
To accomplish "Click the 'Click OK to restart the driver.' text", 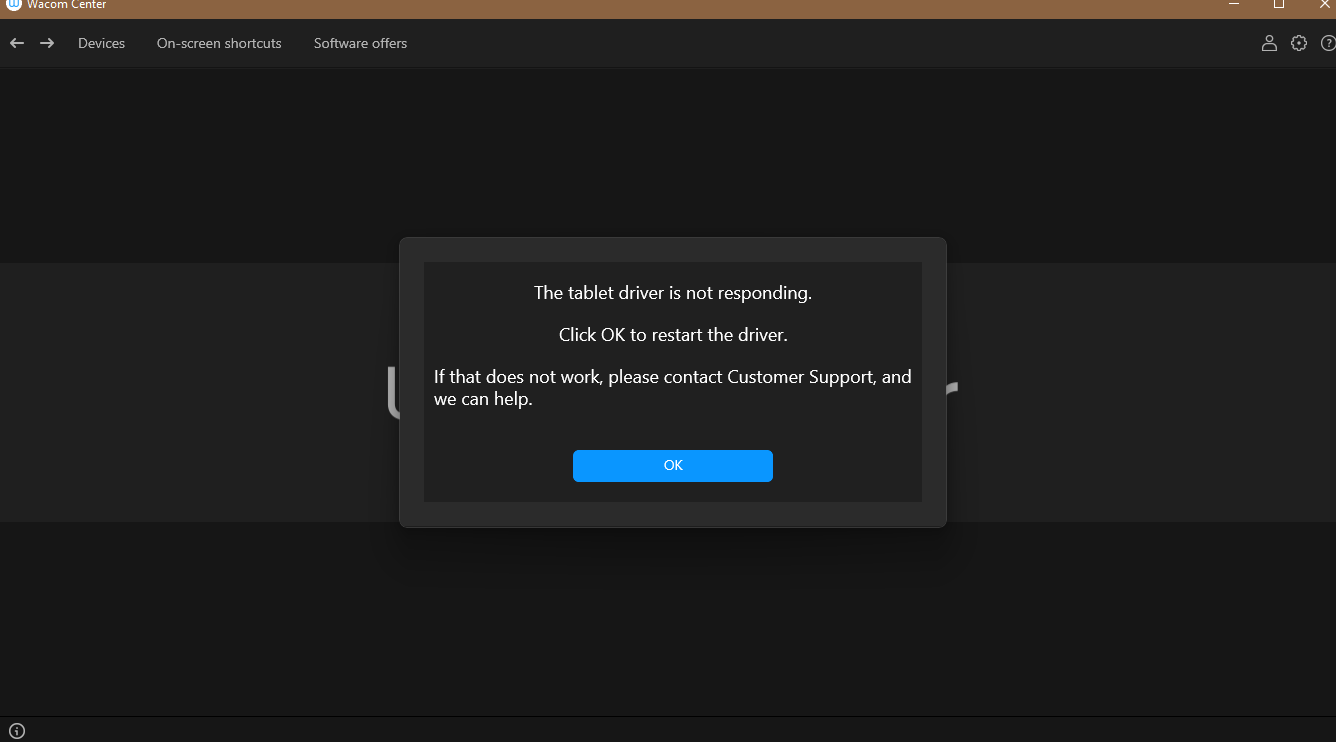I will [673, 335].
